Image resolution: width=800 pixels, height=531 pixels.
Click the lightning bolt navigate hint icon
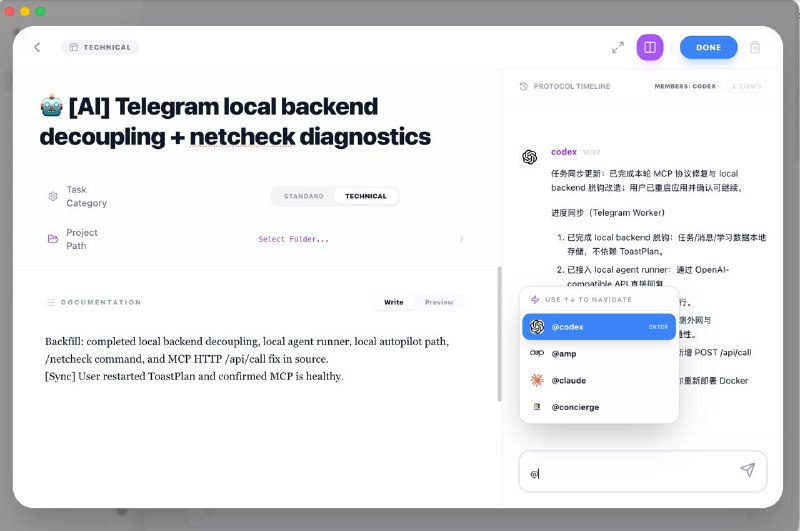click(535, 299)
